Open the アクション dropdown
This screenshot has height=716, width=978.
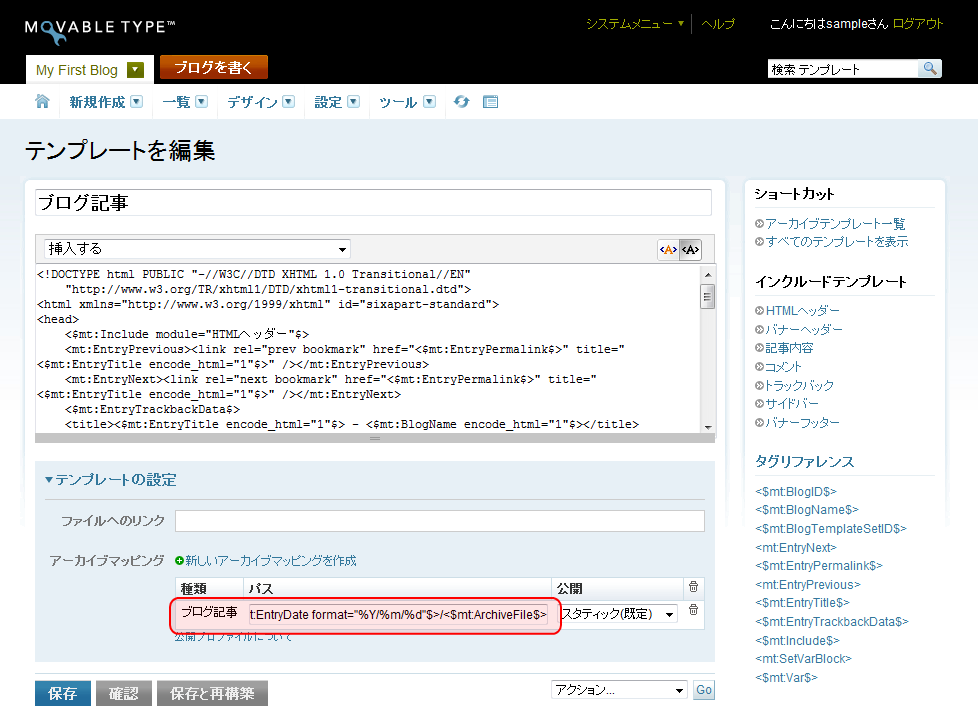tap(619, 690)
